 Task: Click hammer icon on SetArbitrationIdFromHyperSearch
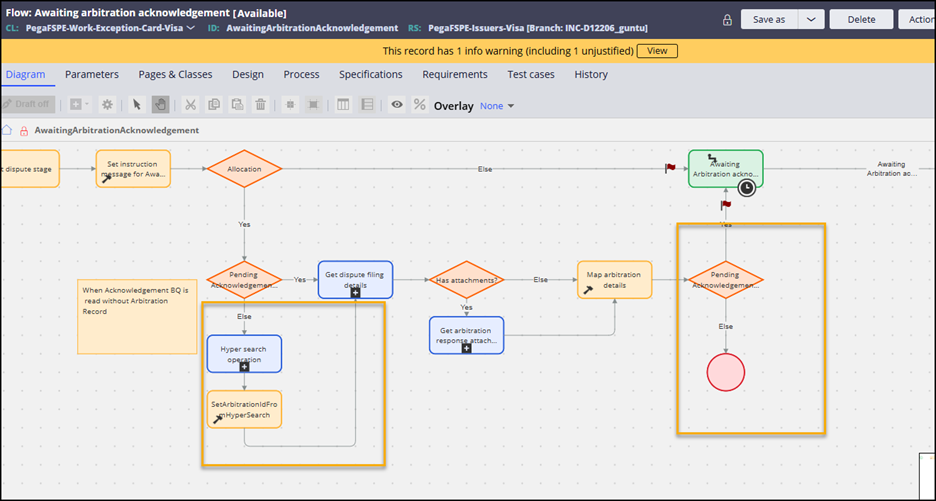point(218,419)
